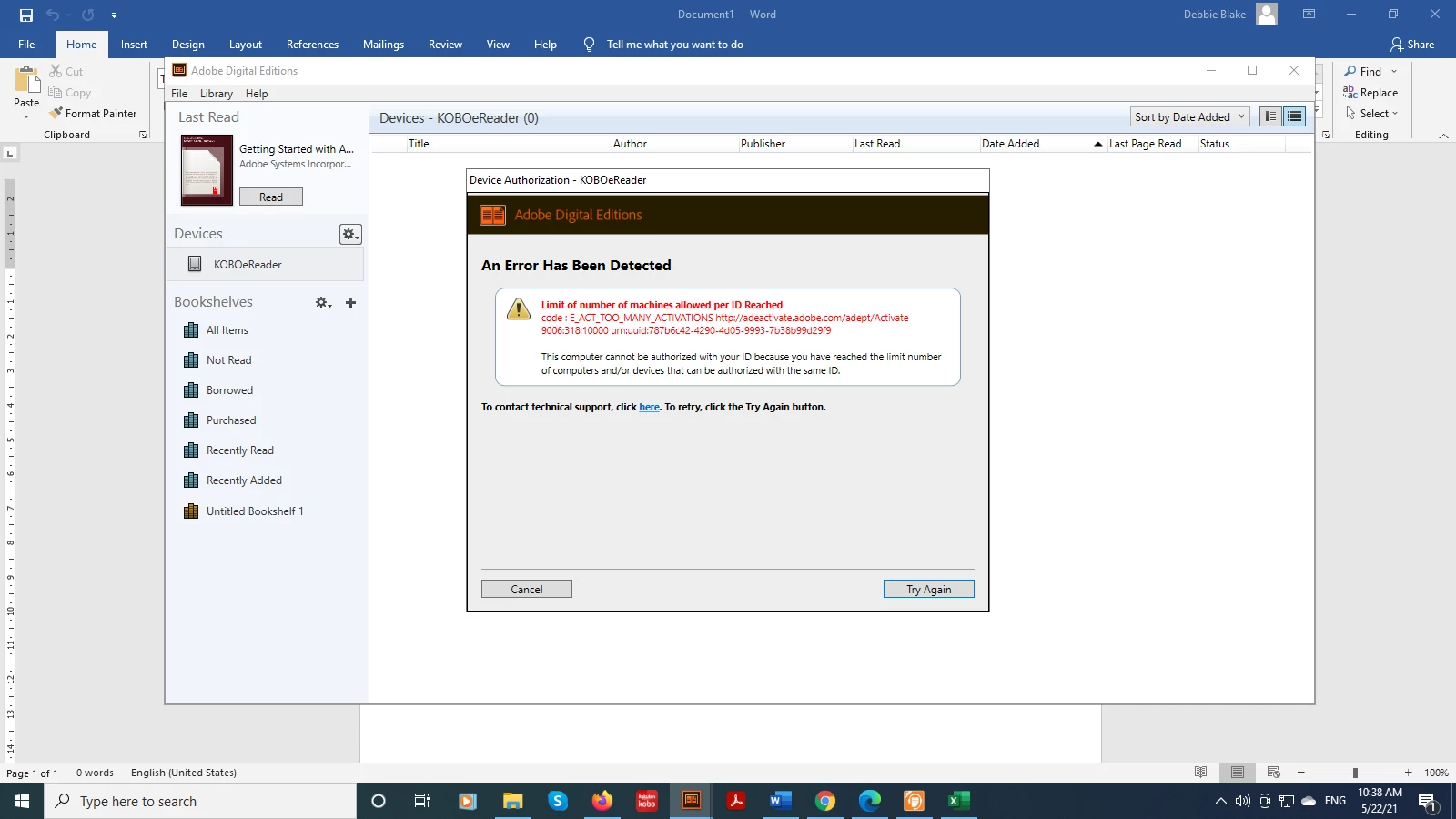Click the Read button under Last Read
Image resolution: width=1456 pixels, height=819 pixels.
click(x=271, y=197)
